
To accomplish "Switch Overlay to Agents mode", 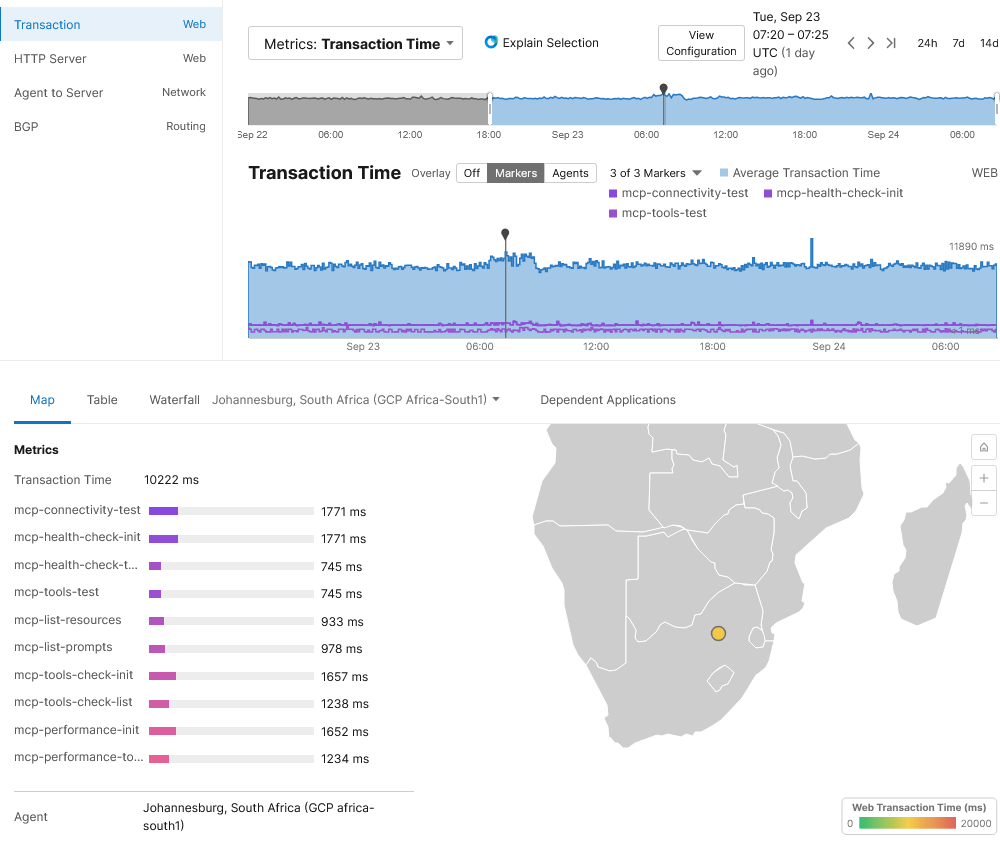I will coord(570,173).
